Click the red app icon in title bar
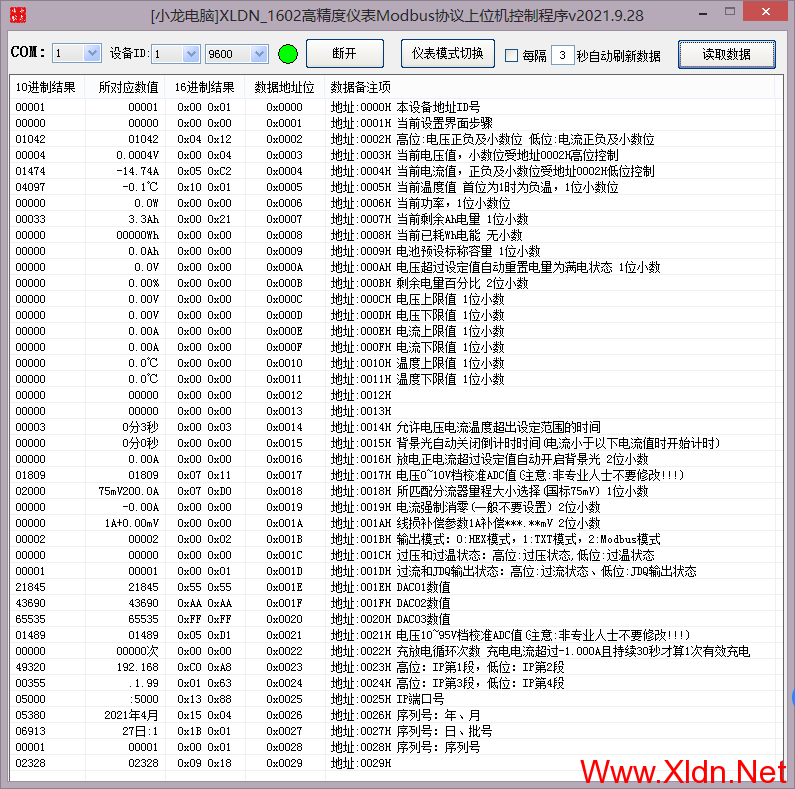The height and width of the screenshot is (789, 795). tap(18, 16)
